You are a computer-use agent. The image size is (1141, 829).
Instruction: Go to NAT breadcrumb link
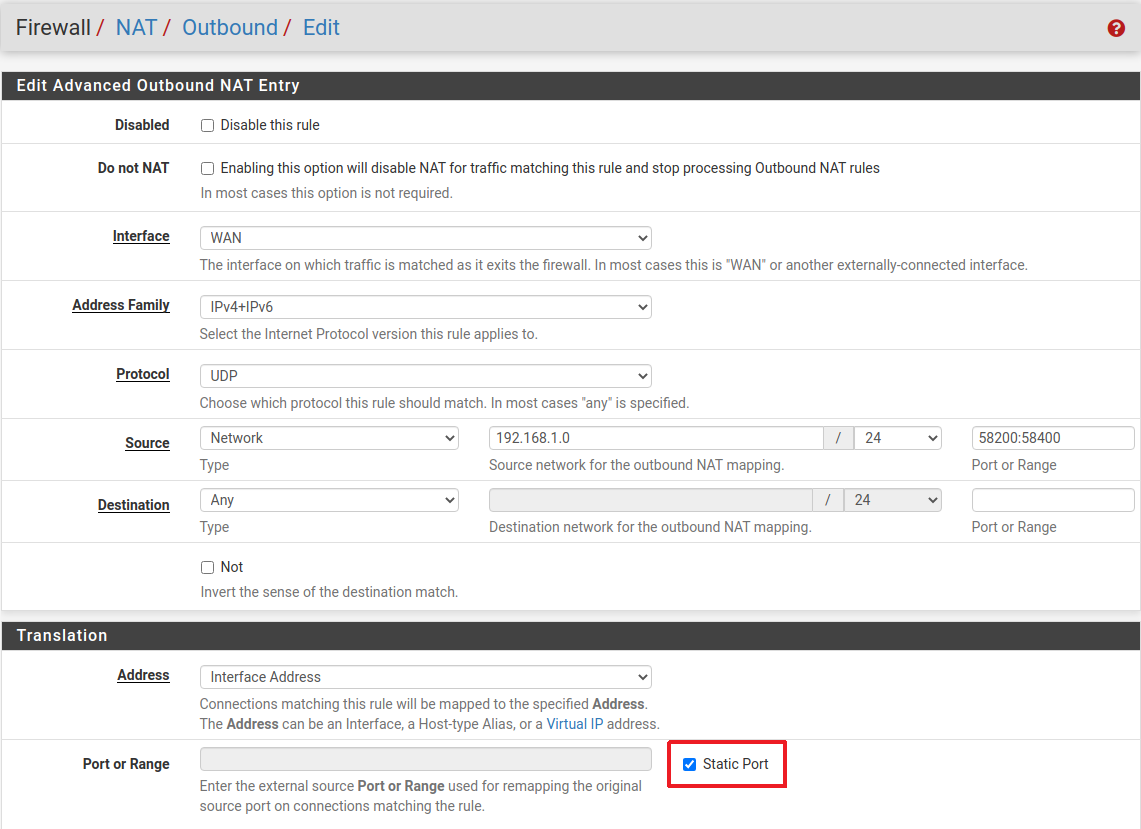(x=136, y=27)
